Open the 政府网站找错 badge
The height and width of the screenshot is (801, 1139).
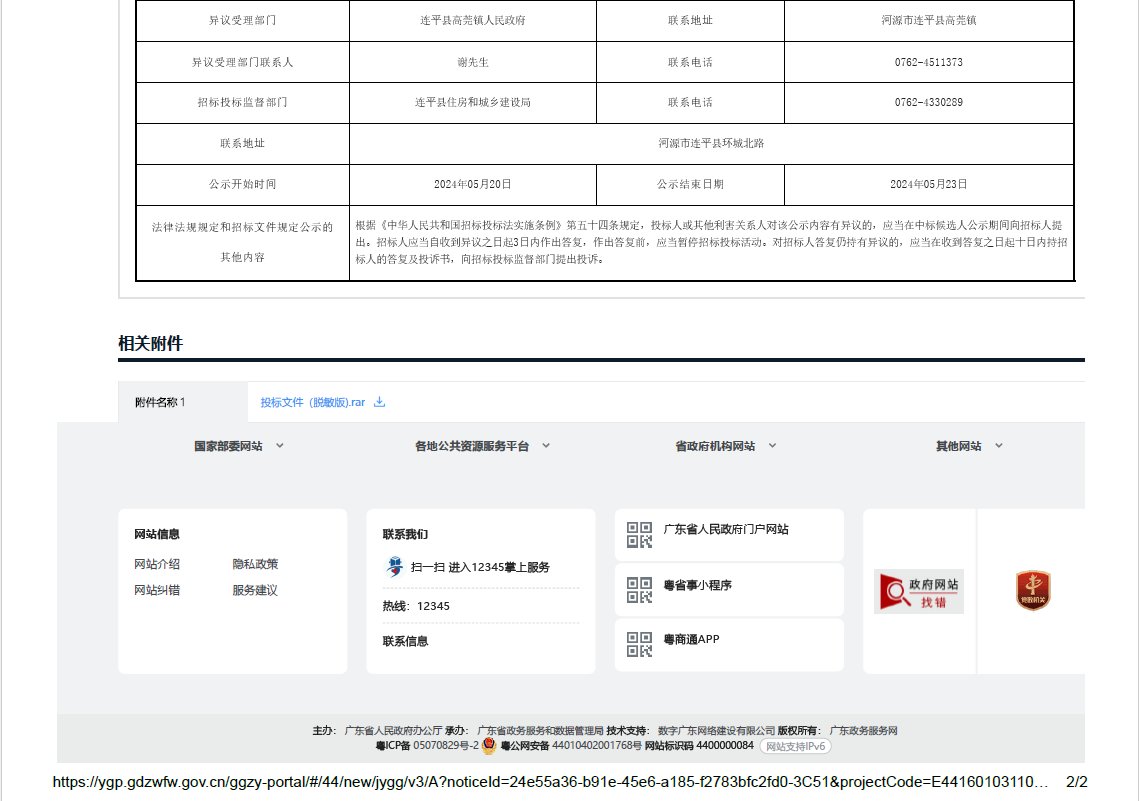pyautogui.click(x=918, y=591)
